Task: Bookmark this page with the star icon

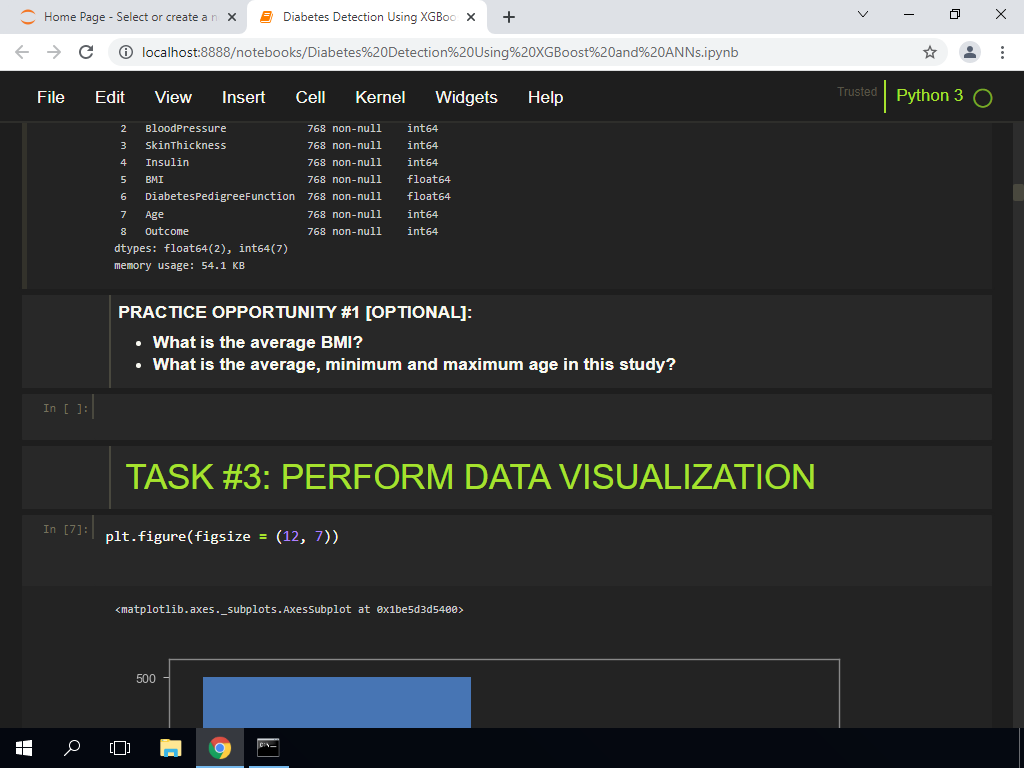Action: 930,52
